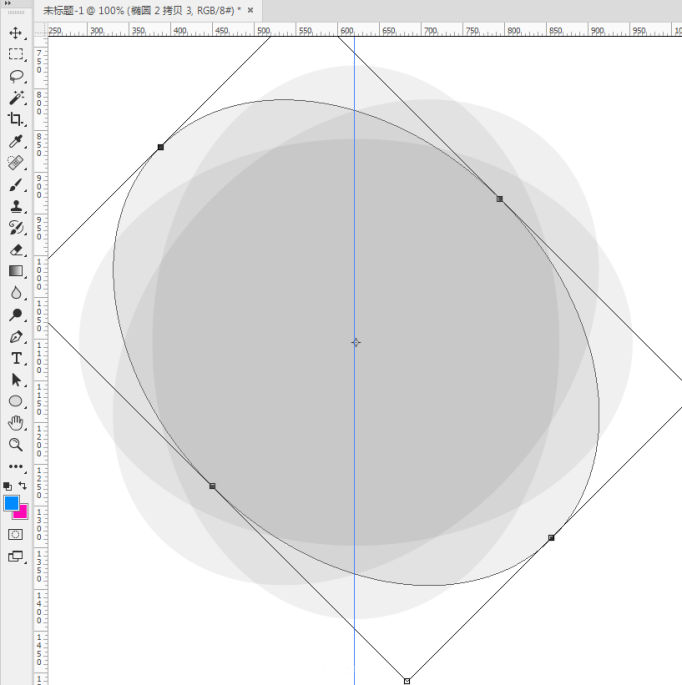Select the Move tool
Viewport: 682px width, 685px height.
(16, 33)
